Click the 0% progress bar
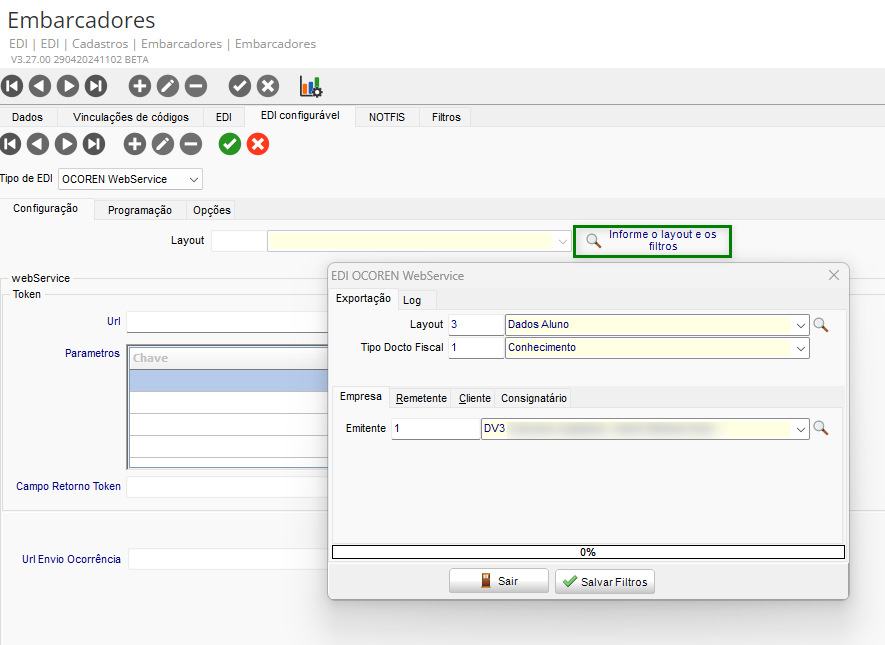The width and height of the screenshot is (885, 645). pyautogui.click(x=588, y=552)
